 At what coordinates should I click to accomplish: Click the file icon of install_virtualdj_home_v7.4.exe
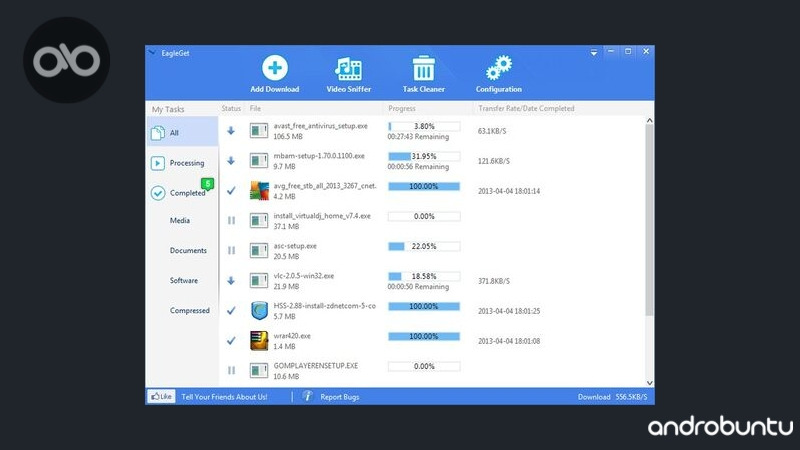(x=259, y=220)
